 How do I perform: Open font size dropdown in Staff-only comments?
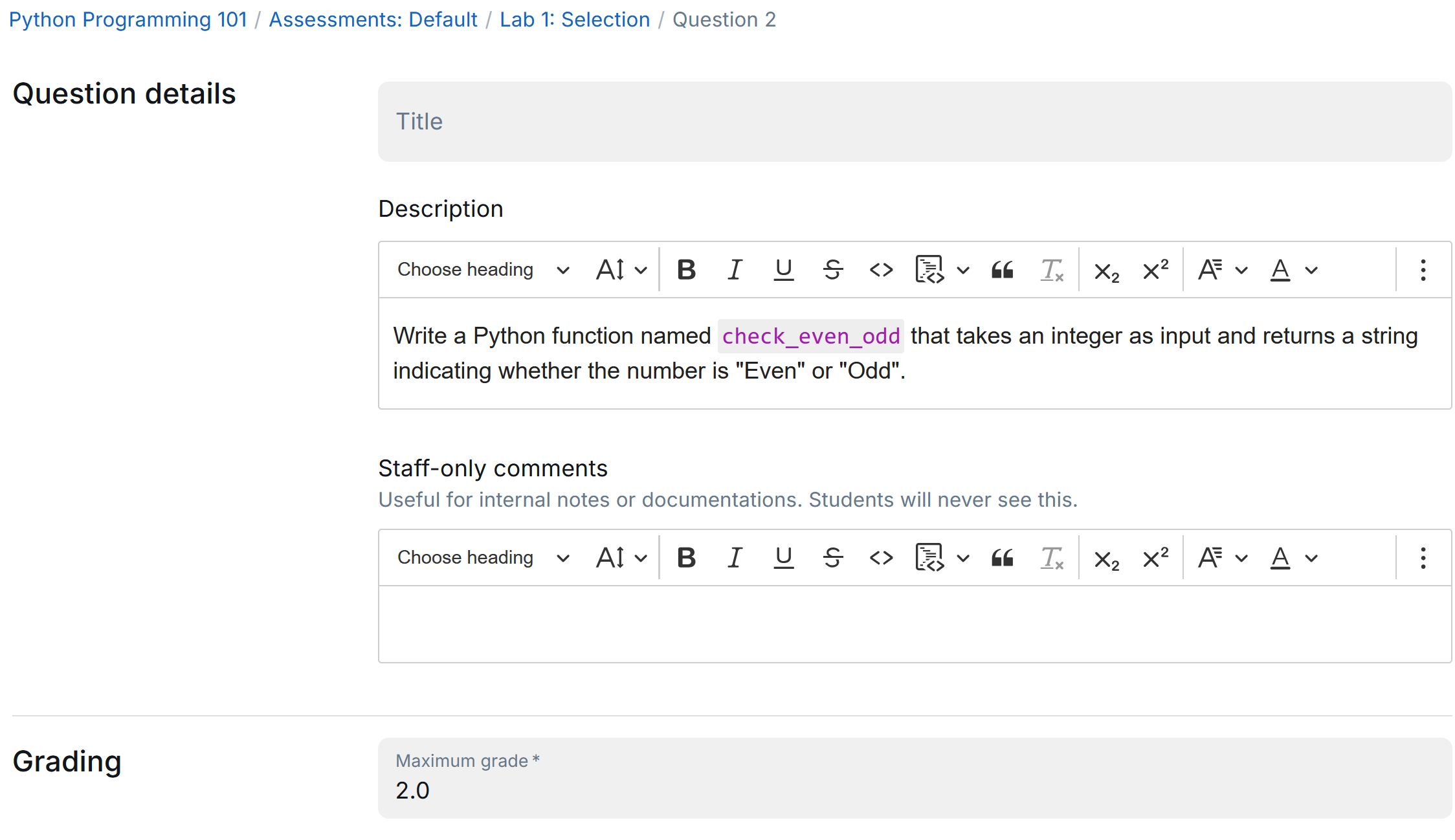[621, 558]
